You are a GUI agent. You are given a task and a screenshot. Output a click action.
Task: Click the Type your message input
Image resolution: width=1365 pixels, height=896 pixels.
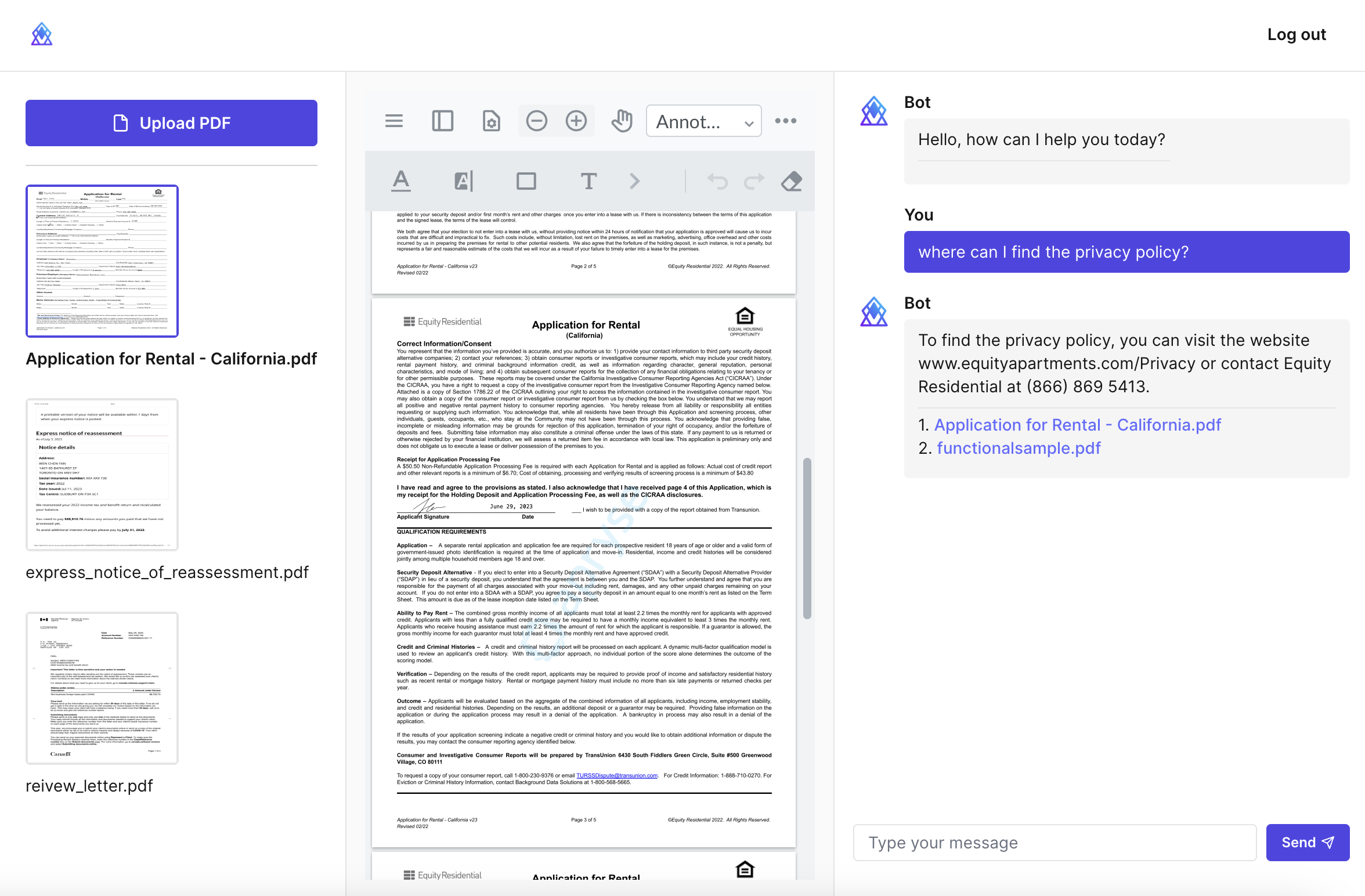click(x=1055, y=842)
